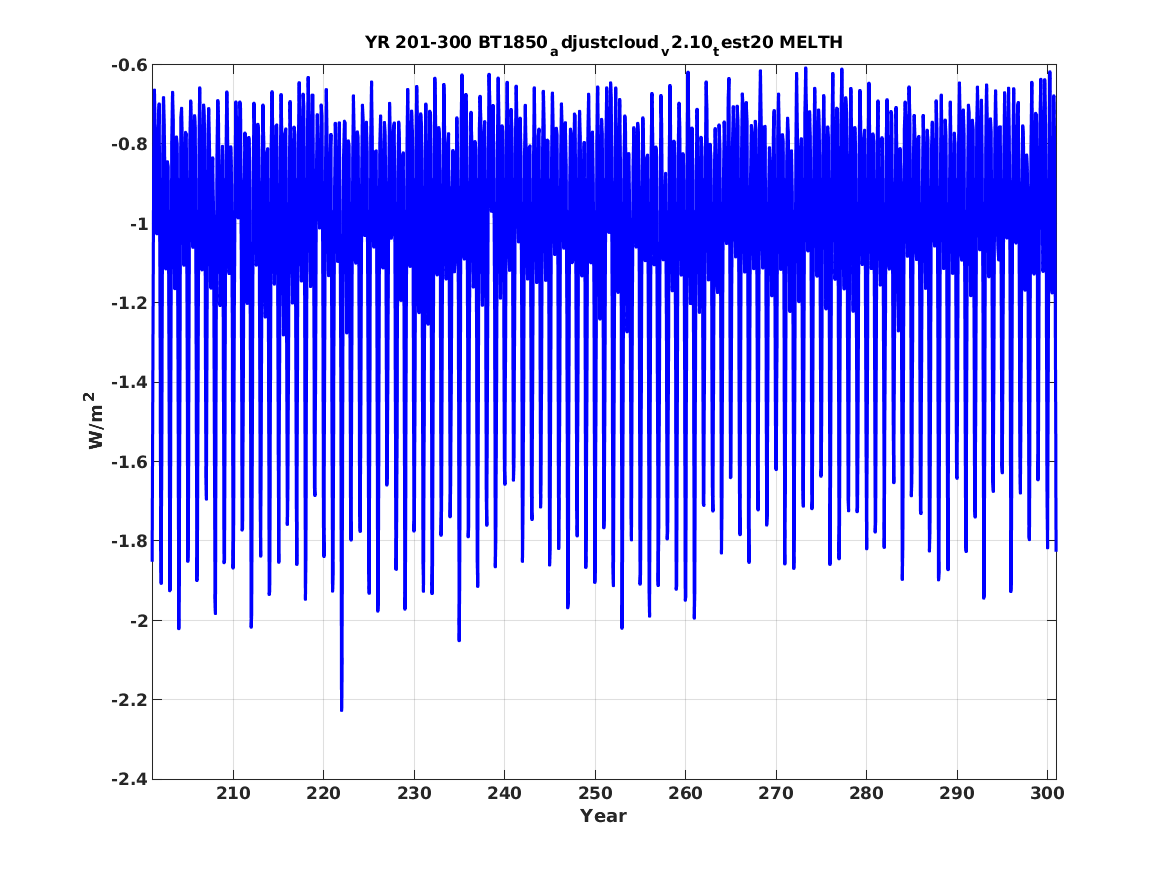
Task: Select x-axis tick label '290'
Action: 956,793
